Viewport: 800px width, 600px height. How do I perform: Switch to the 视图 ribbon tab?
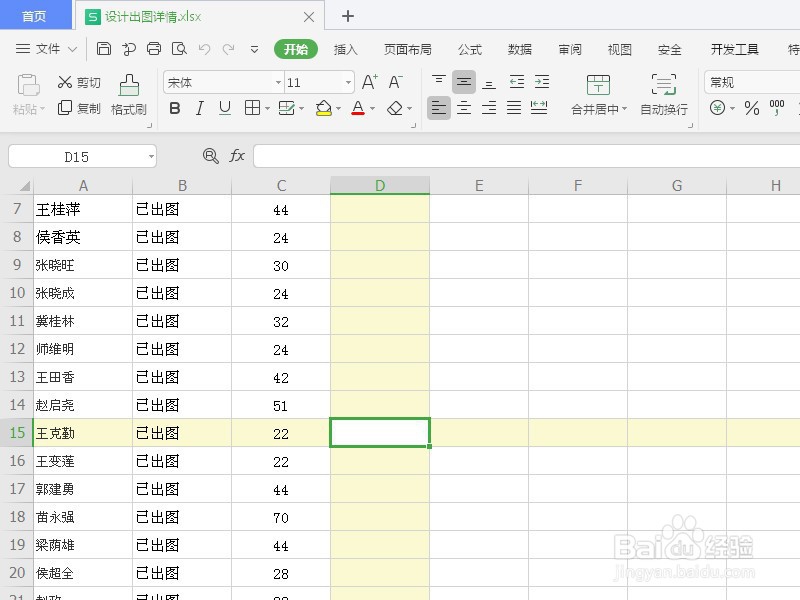(620, 49)
